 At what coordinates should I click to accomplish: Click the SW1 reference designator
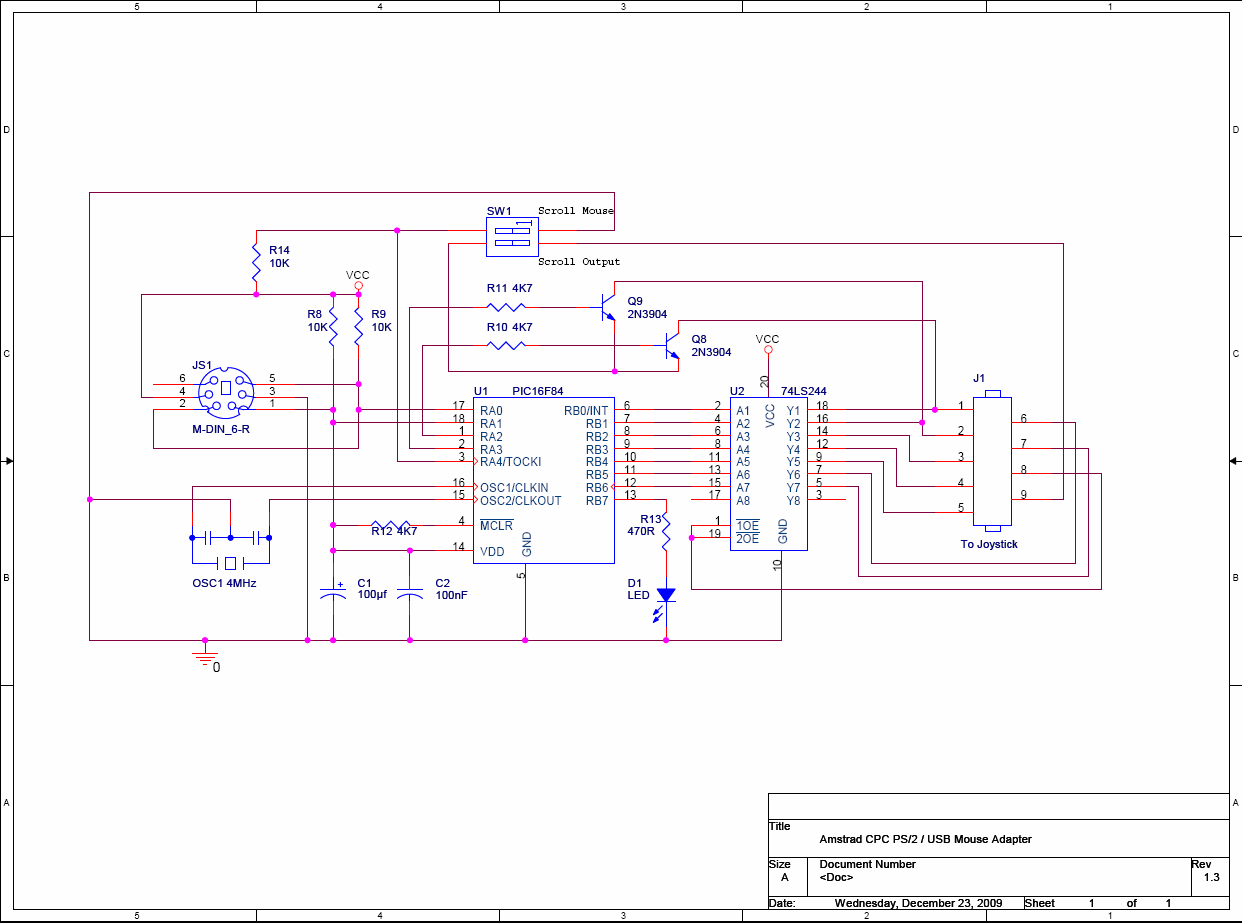click(x=499, y=211)
